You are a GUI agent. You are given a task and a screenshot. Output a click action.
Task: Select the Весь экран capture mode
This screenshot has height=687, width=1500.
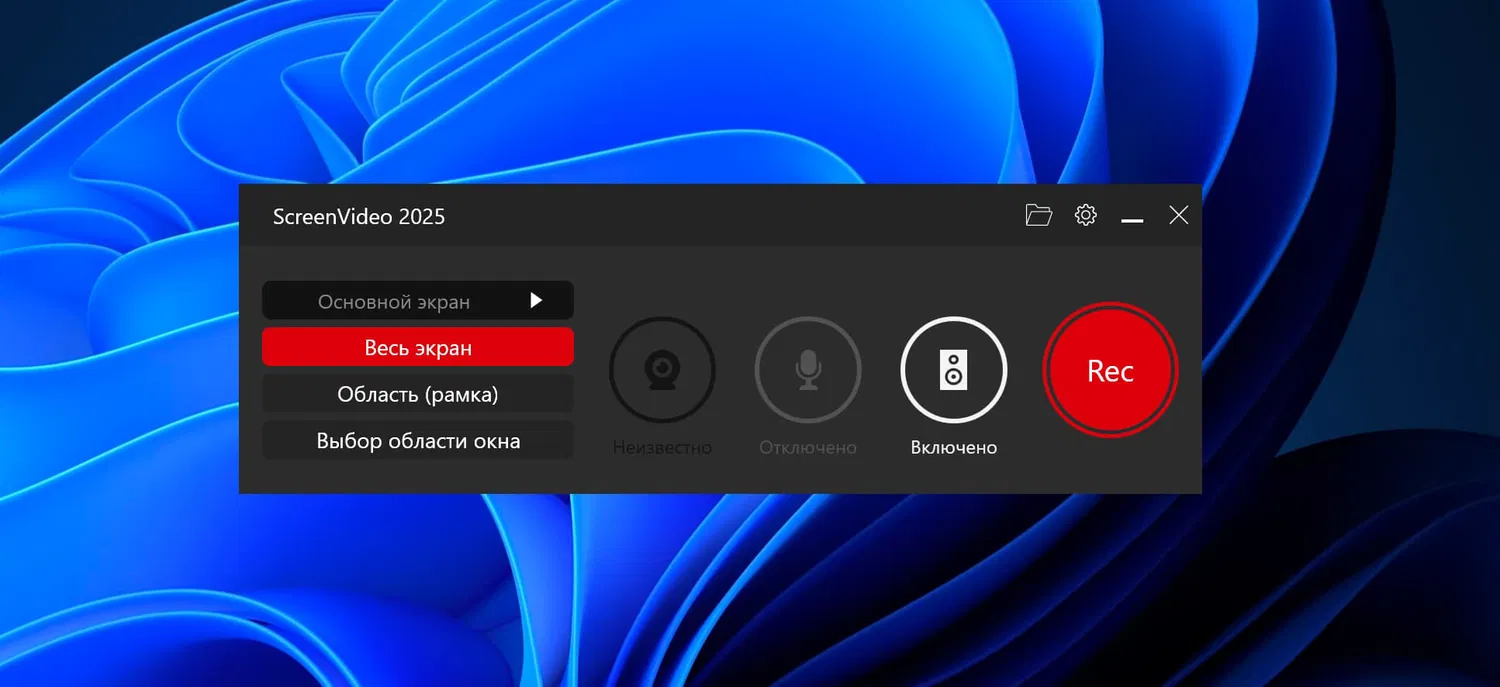[418, 347]
